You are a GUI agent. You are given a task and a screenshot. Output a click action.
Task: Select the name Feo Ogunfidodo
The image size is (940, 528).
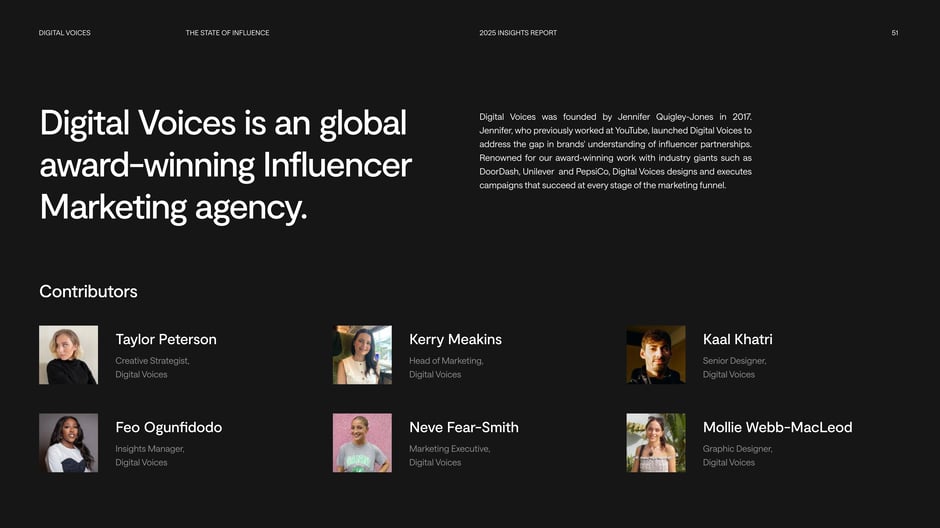168,427
